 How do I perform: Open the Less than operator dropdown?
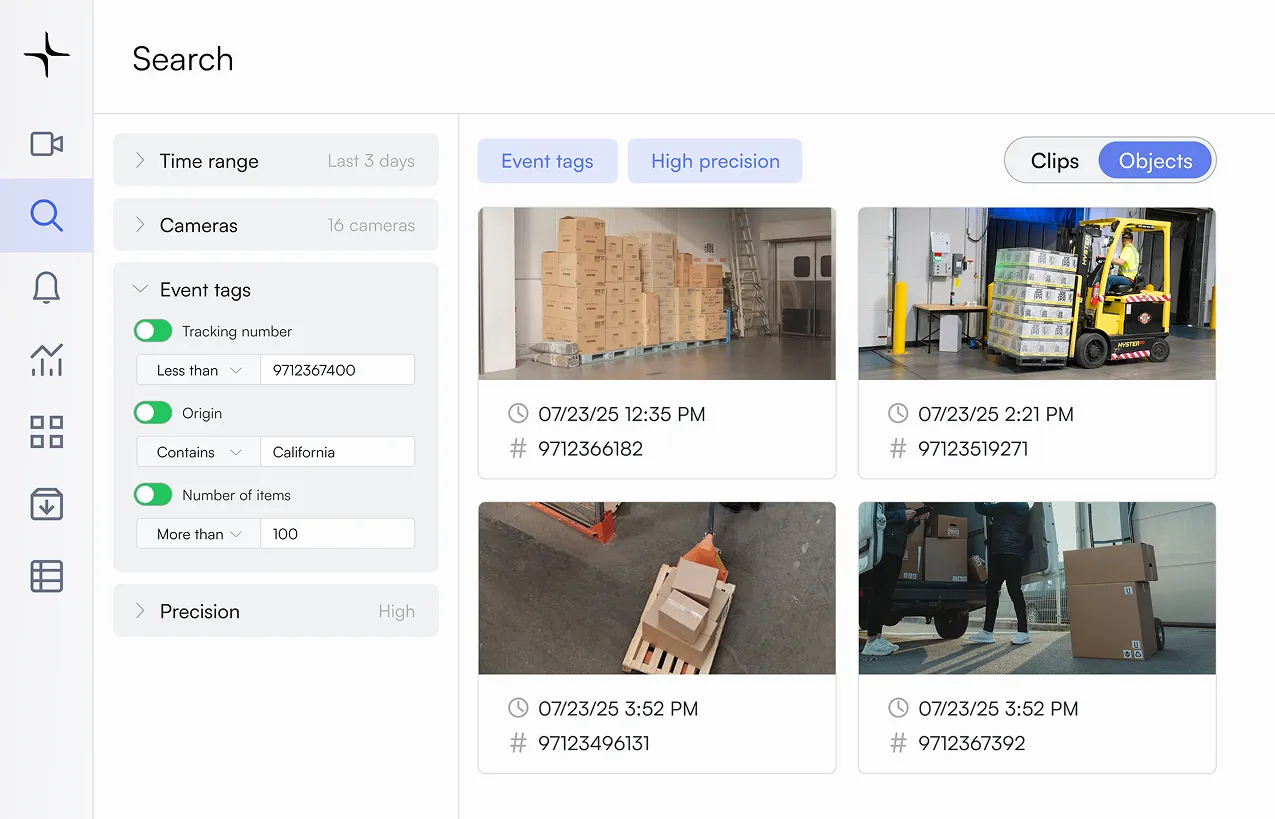coord(198,370)
